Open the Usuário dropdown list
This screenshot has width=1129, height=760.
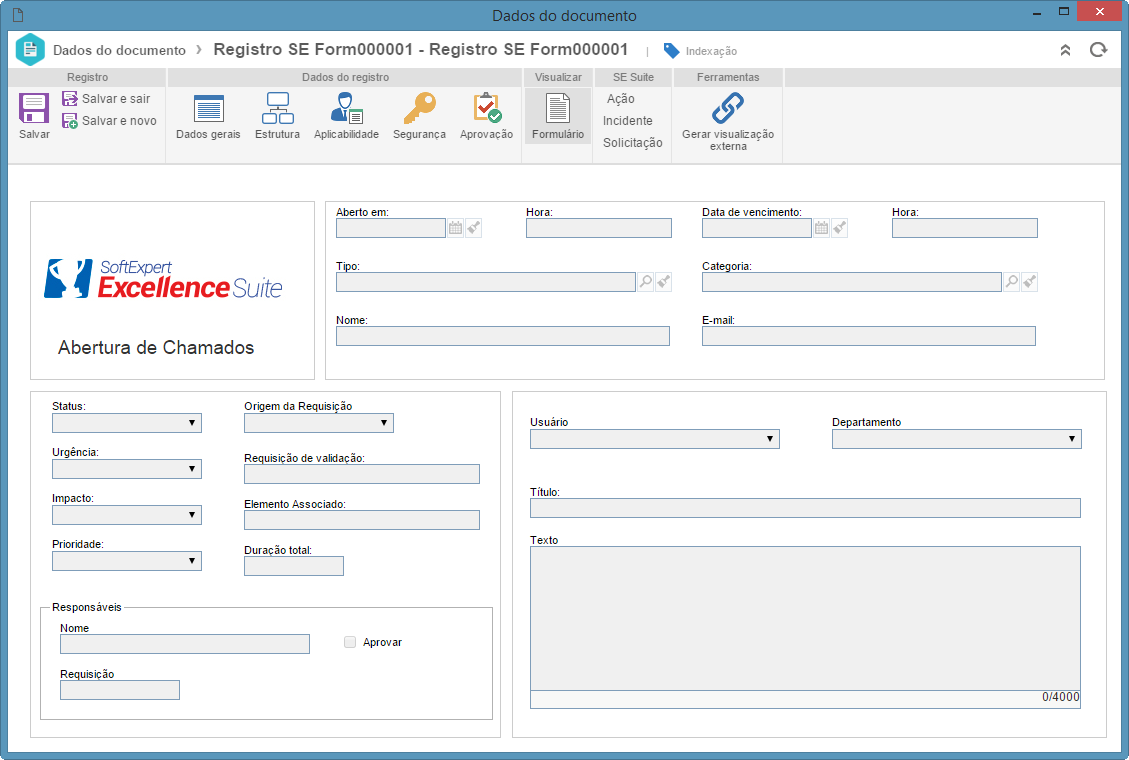coord(655,439)
